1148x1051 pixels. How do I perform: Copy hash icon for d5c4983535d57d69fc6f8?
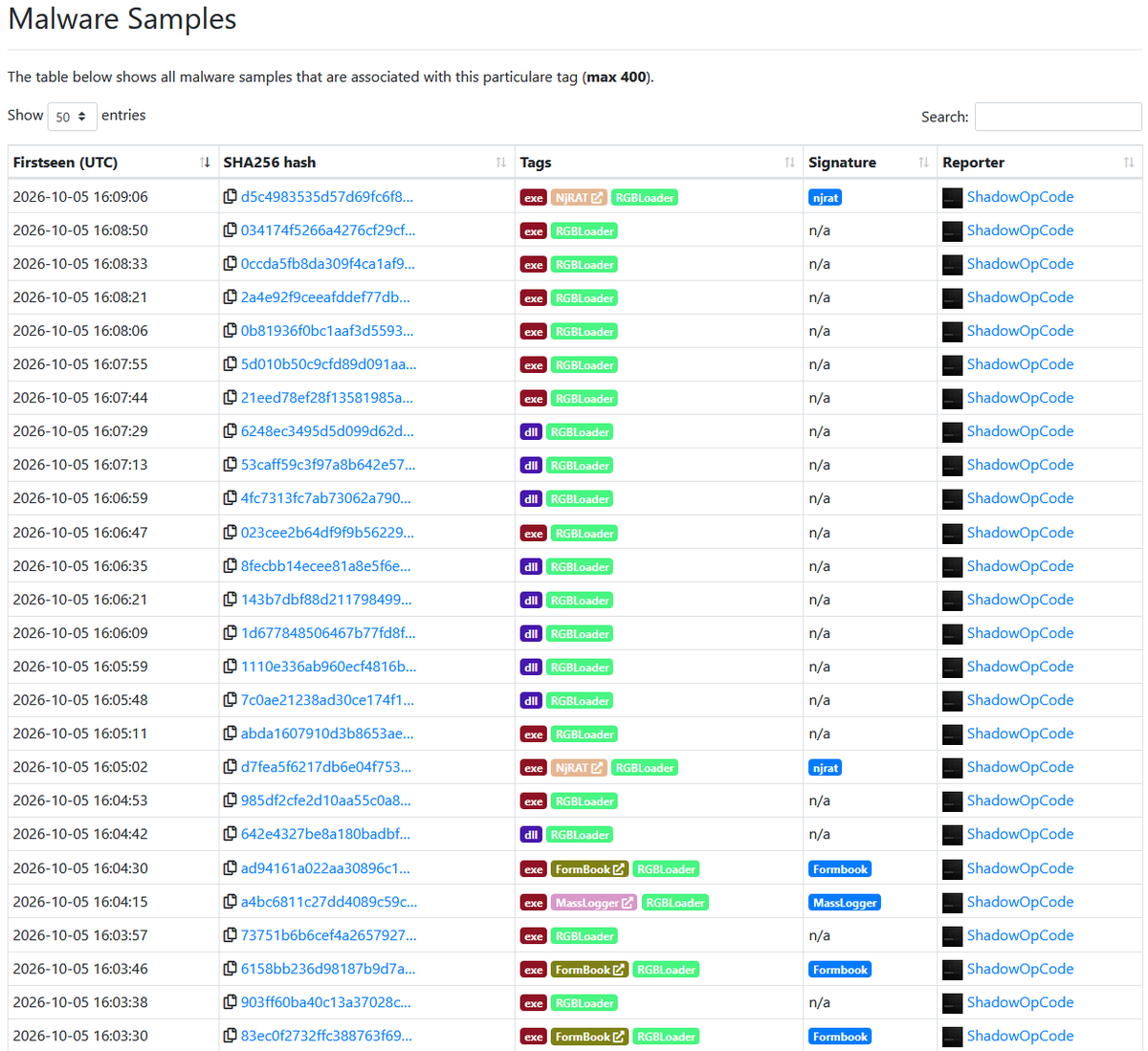pos(230,197)
